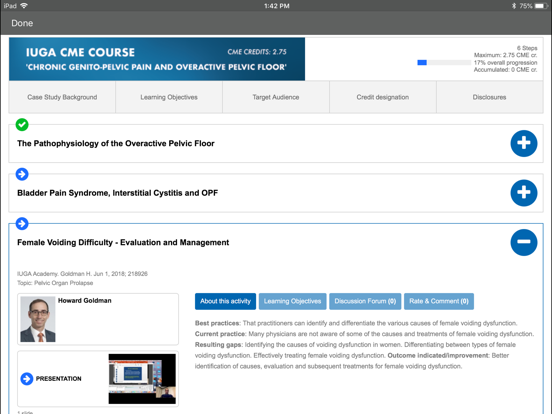Screen dimensions: 552x414
Task: Select About this activity button
Action: 225,301
